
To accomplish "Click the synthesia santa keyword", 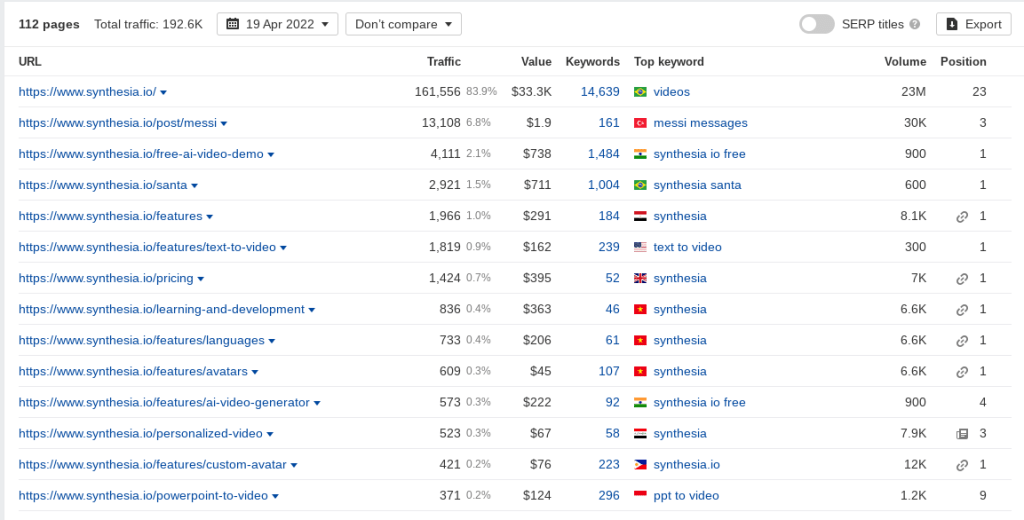I will tap(697, 185).
